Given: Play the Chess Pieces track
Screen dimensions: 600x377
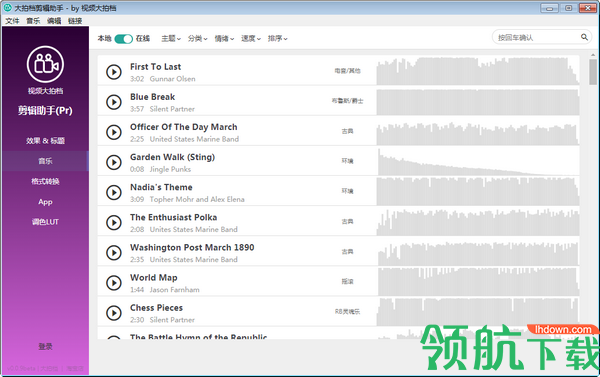Looking at the screenshot, I should tap(114, 313).
